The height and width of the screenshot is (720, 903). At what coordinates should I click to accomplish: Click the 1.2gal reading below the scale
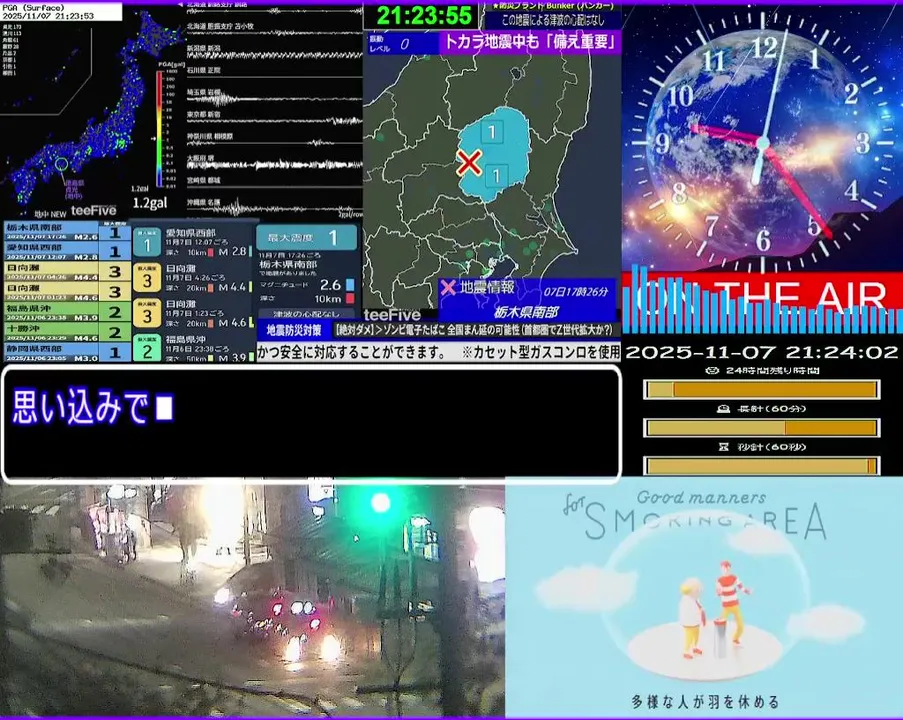[150, 203]
